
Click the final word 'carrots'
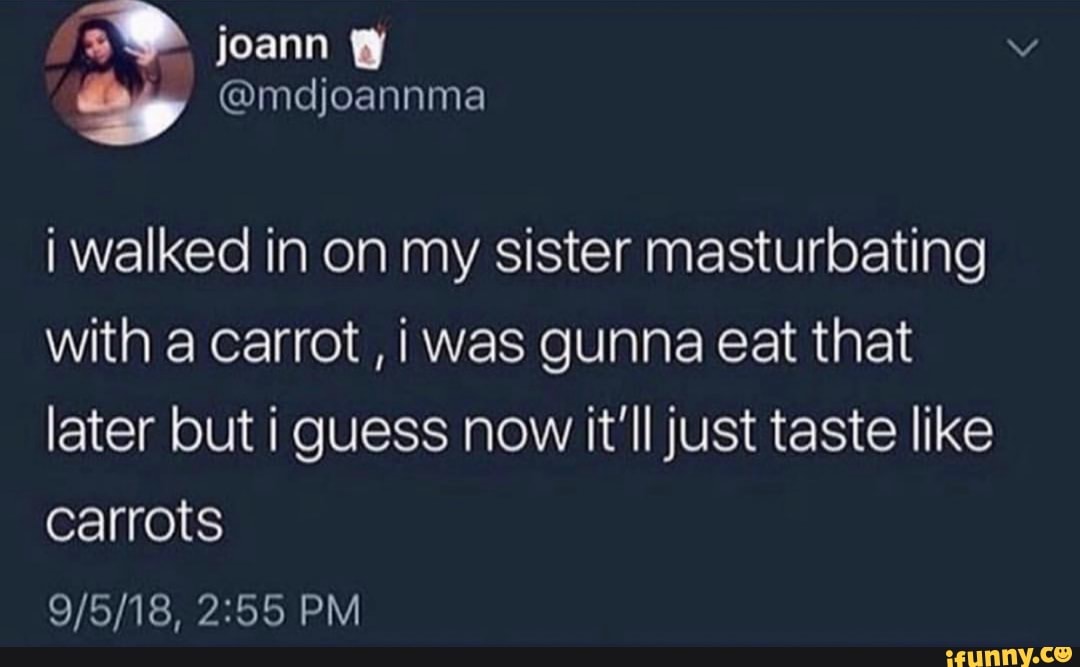[x=135, y=522]
